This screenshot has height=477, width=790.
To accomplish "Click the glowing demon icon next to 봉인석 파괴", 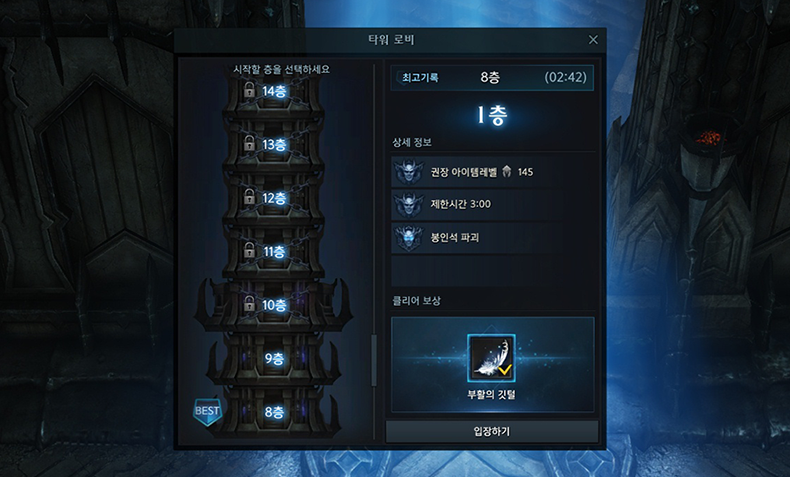I will 409,237.
